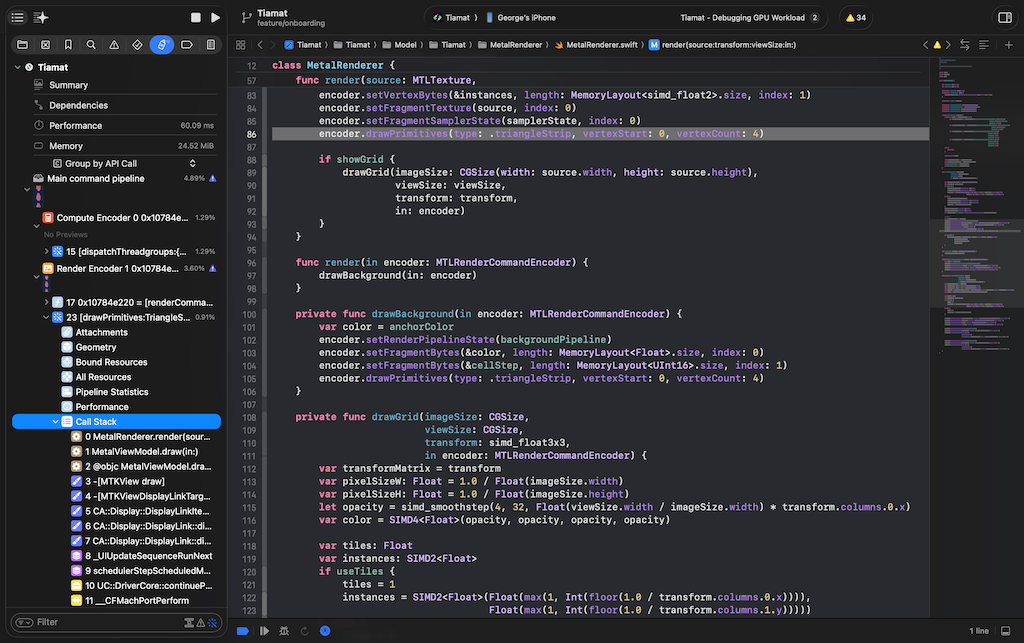Expand the 17 renderCommand tree item

point(47,302)
